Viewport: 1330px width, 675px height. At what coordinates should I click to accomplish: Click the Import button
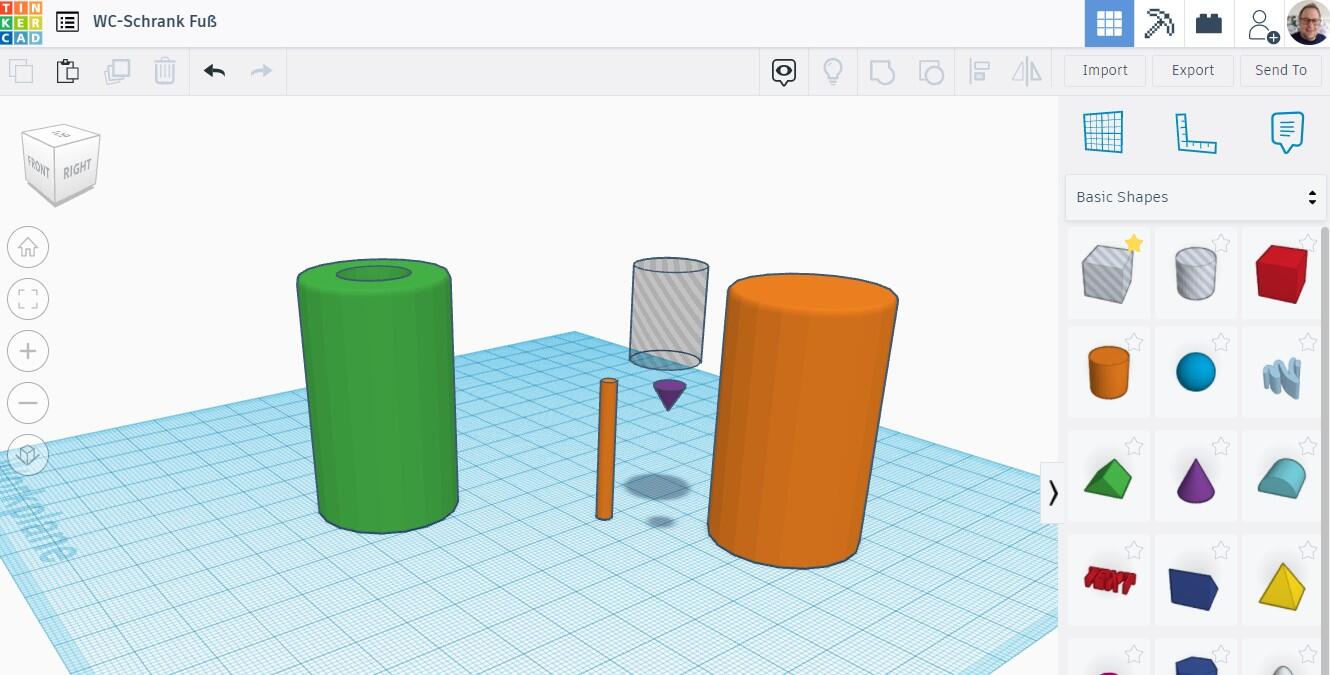1104,70
